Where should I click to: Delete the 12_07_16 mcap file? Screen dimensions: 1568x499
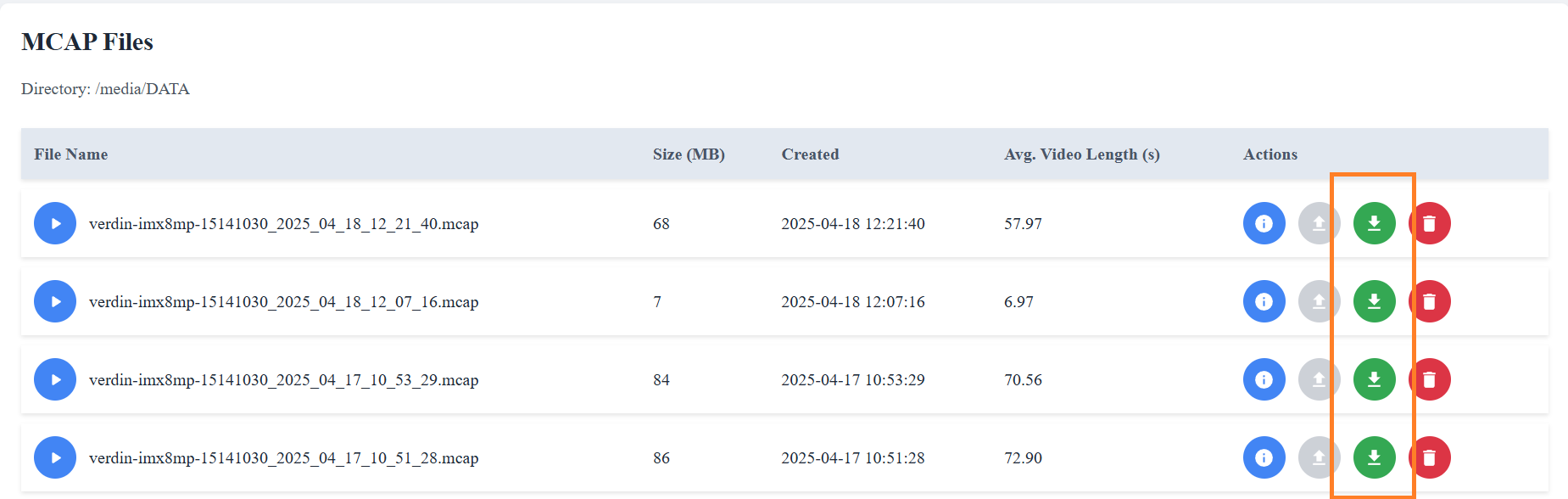1430,301
